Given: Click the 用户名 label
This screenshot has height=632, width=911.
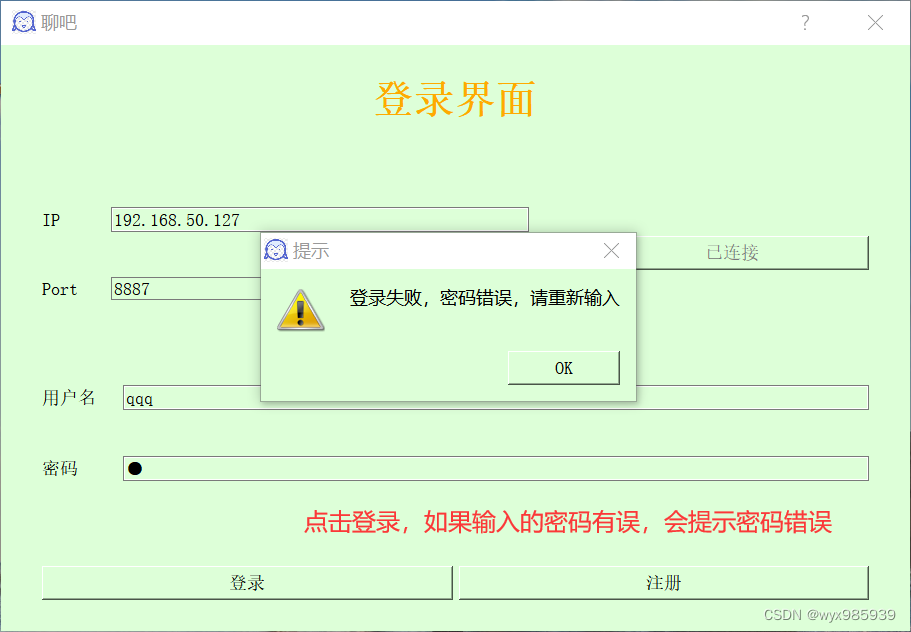Looking at the screenshot, I should (x=69, y=398).
